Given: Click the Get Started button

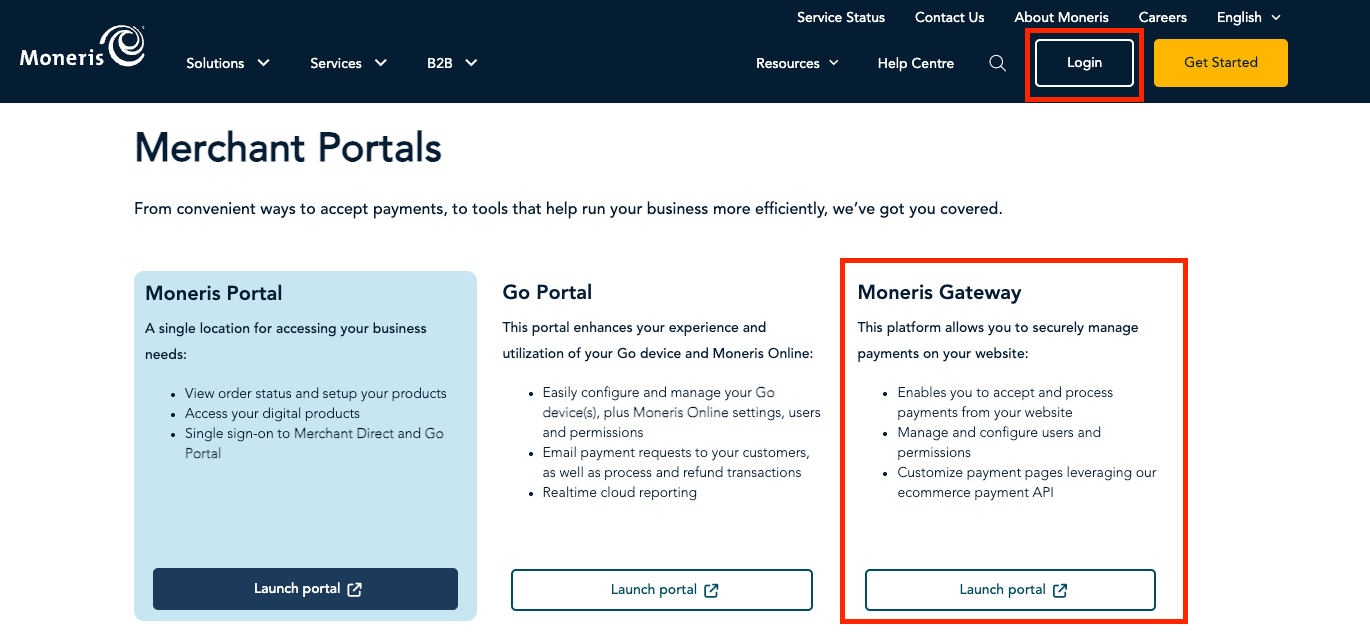Looking at the screenshot, I should [x=1221, y=63].
